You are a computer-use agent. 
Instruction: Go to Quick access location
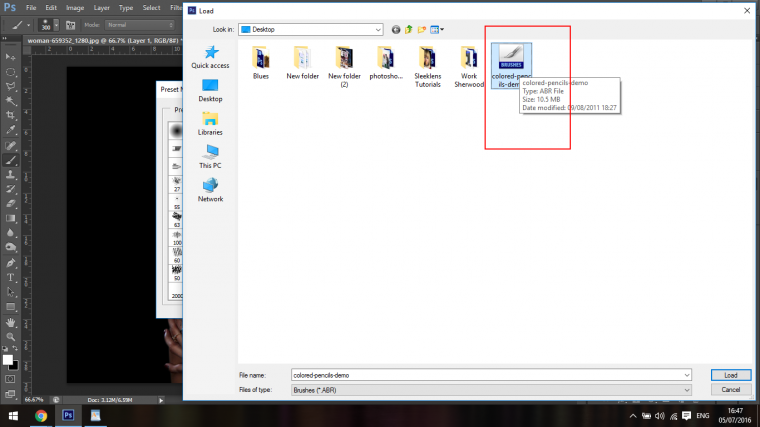coord(210,57)
